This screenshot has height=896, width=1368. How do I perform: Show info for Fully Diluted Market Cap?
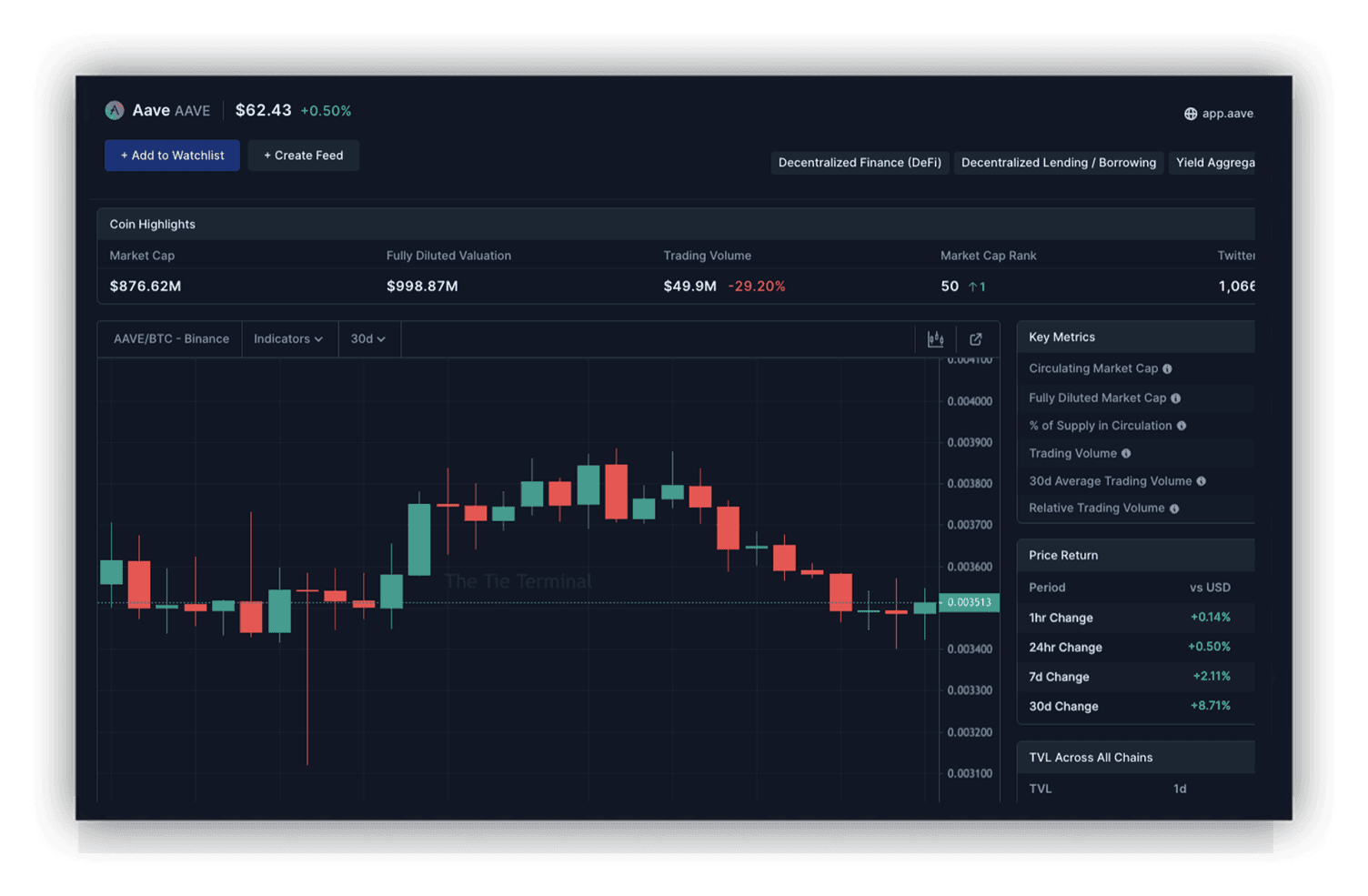coord(1176,398)
